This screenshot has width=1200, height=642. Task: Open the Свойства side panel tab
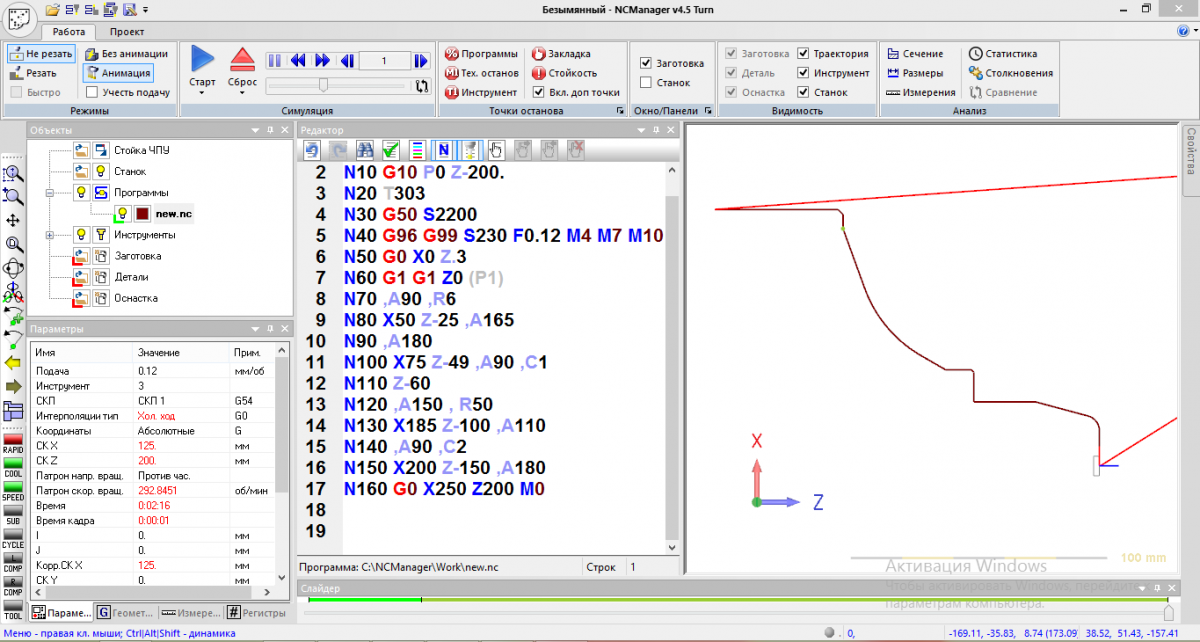point(1190,162)
